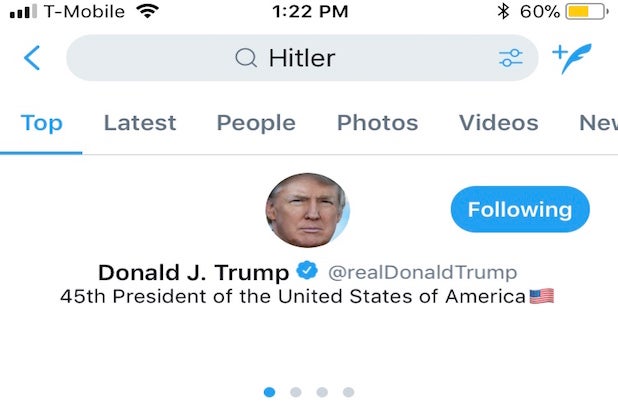
Task: Switch to the People tab
Action: 256,123
